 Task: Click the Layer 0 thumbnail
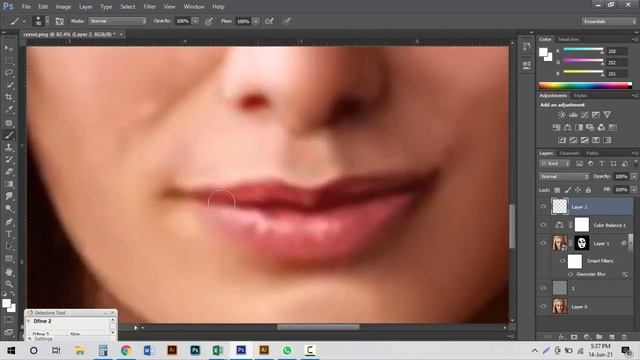(560, 307)
